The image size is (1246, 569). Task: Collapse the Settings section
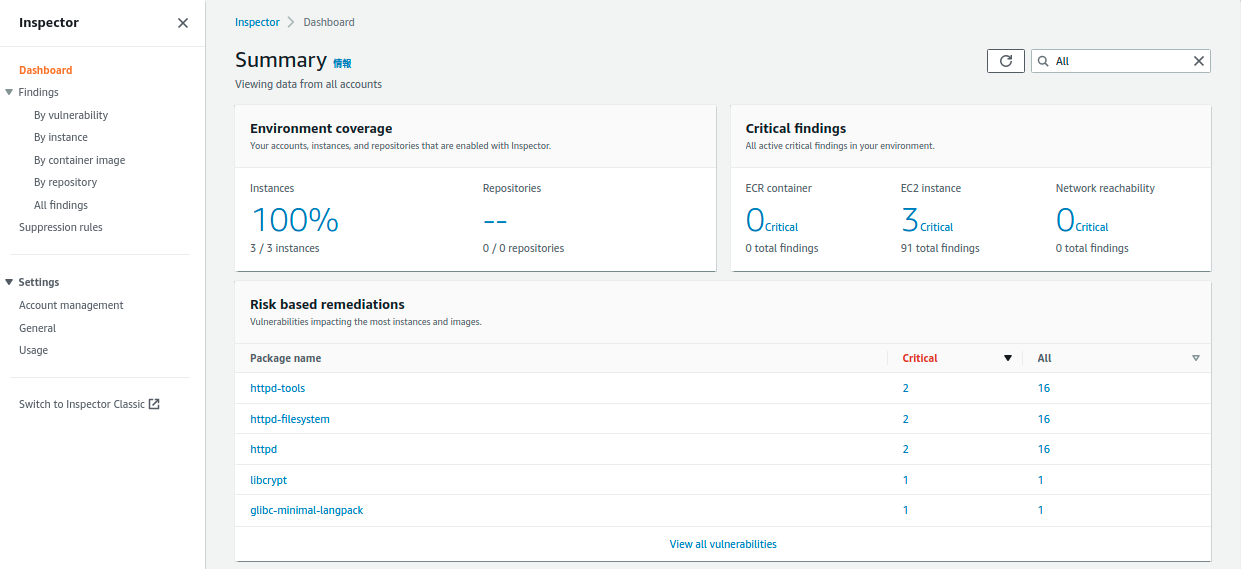9,282
